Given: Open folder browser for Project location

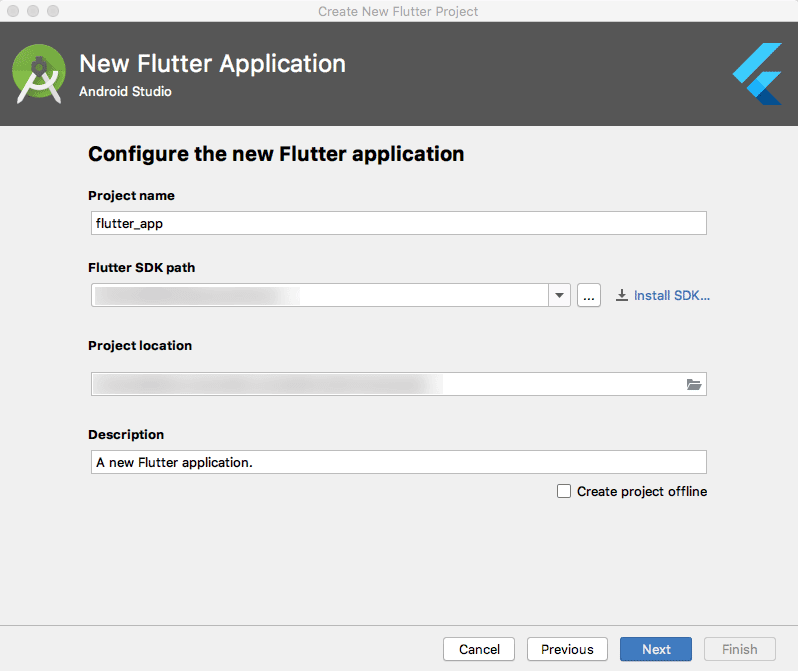Looking at the screenshot, I should pos(694,384).
